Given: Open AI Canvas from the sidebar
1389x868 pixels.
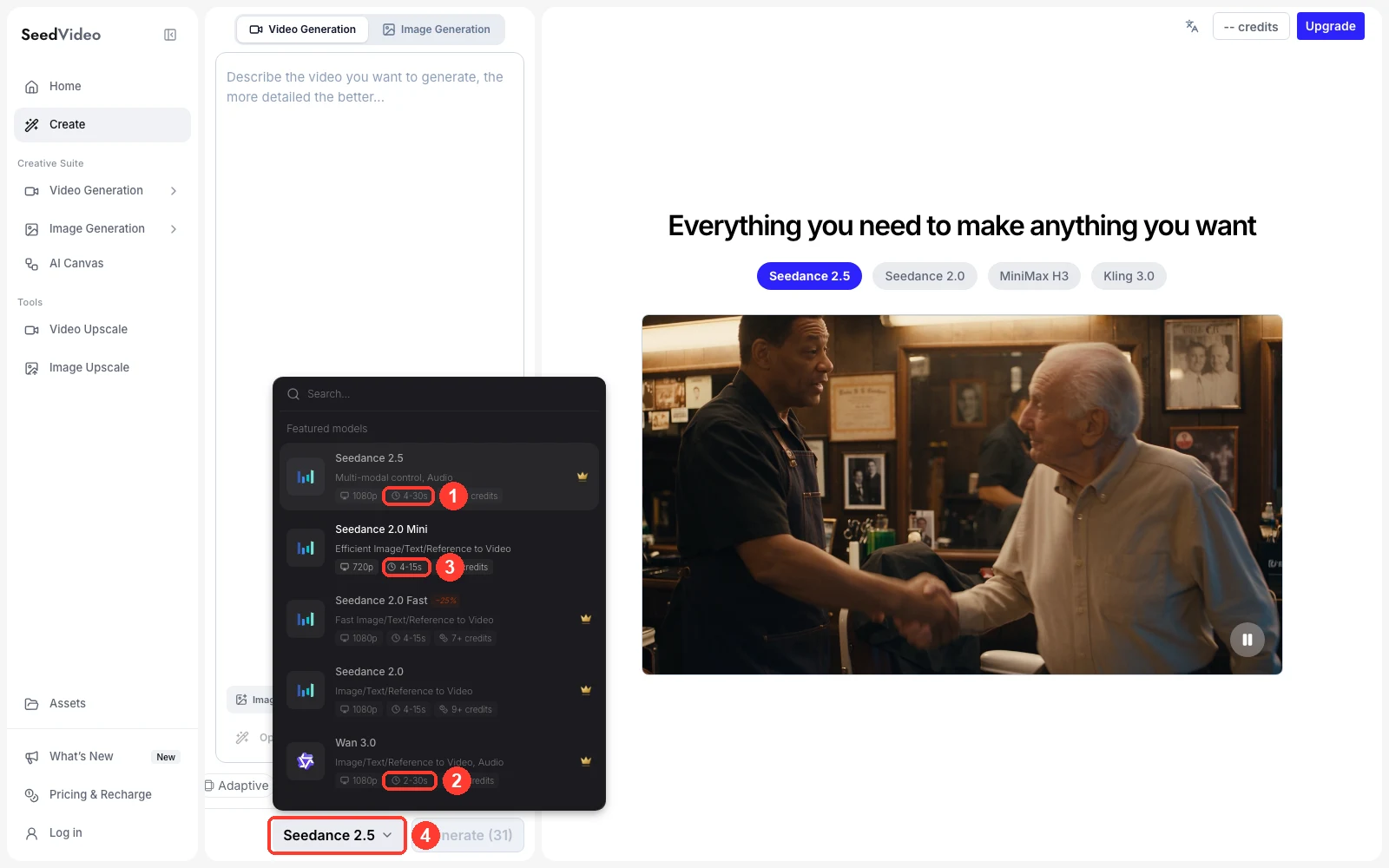Looking at the screenshot, I should point(102,264).
